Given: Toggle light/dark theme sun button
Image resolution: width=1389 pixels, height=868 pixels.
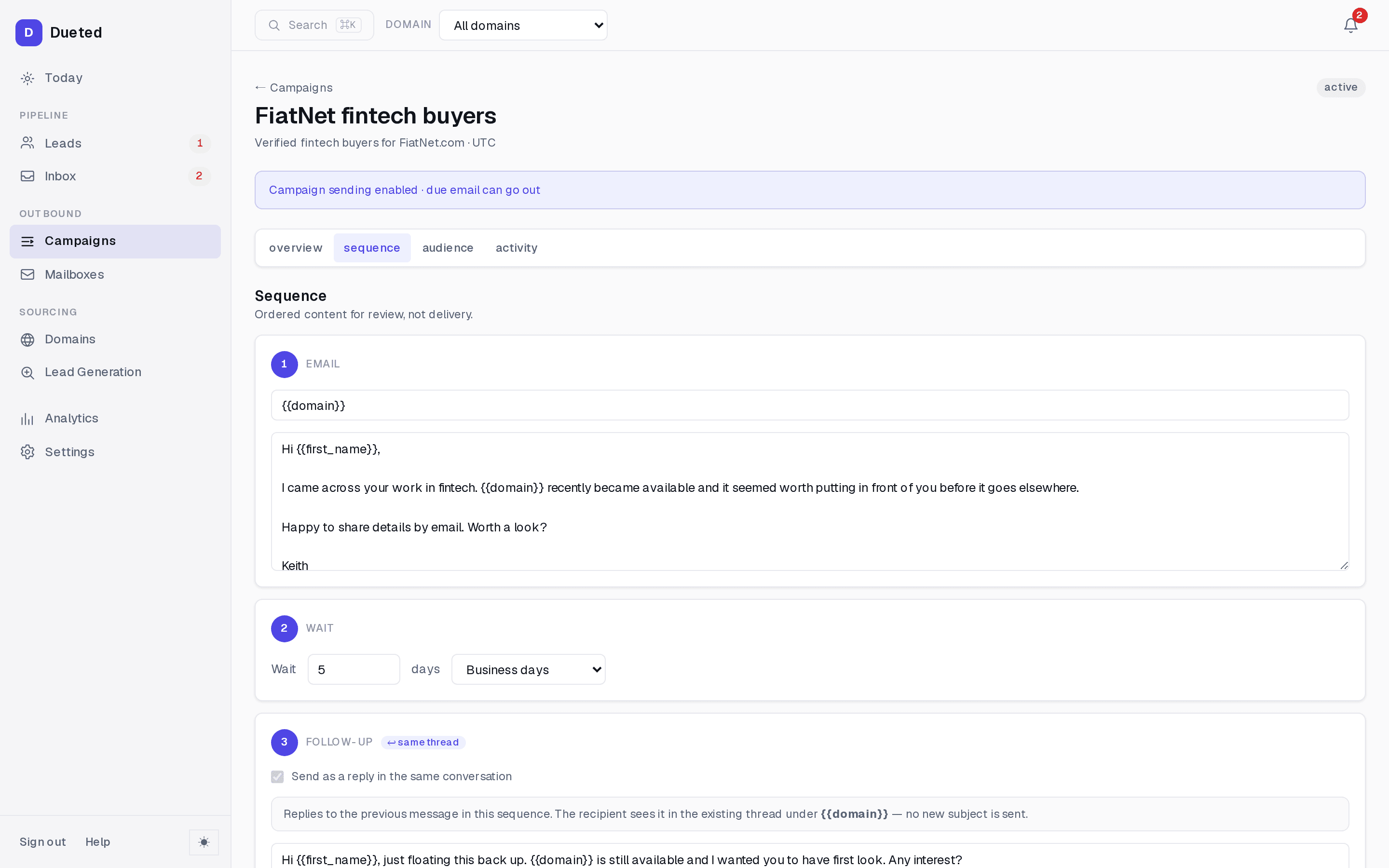Looking at the screenshot, I should (204, 842).
